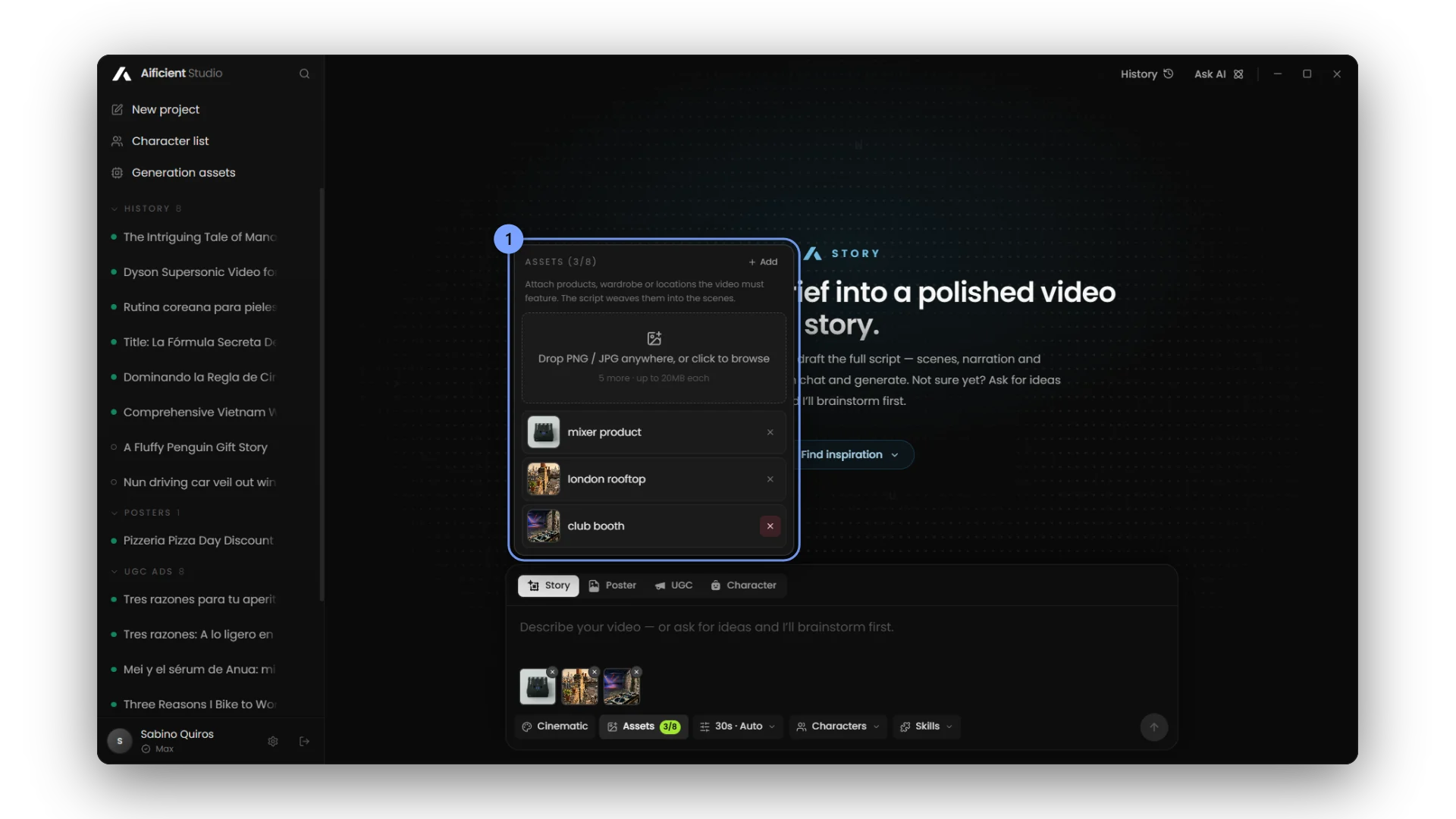The image size is (1456, 819).
Task: Remove the rooftop thumbnail from the prompt box
Action: tap(595, 672)
